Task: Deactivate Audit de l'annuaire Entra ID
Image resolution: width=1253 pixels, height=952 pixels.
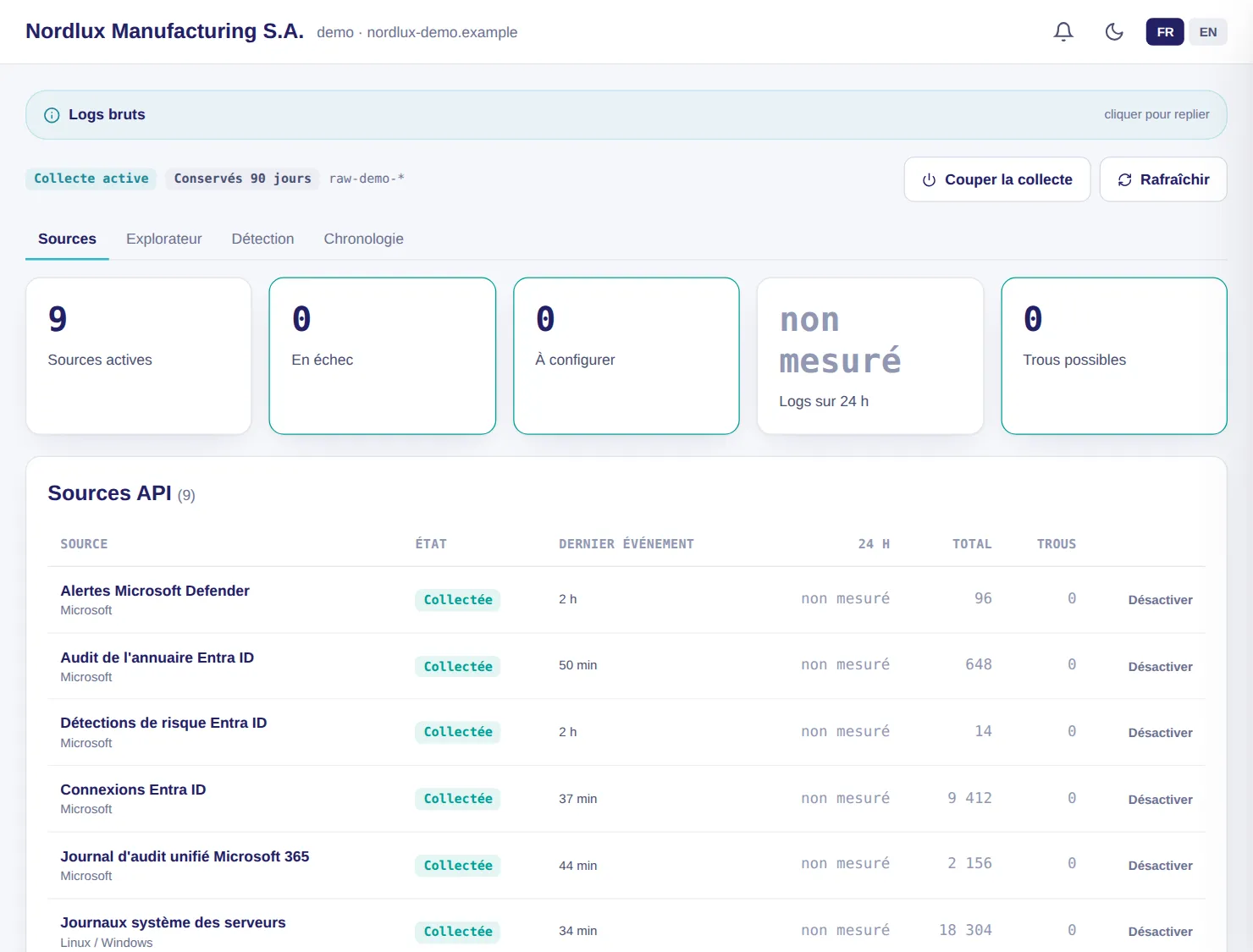Action: click(x=1160, y=667)
